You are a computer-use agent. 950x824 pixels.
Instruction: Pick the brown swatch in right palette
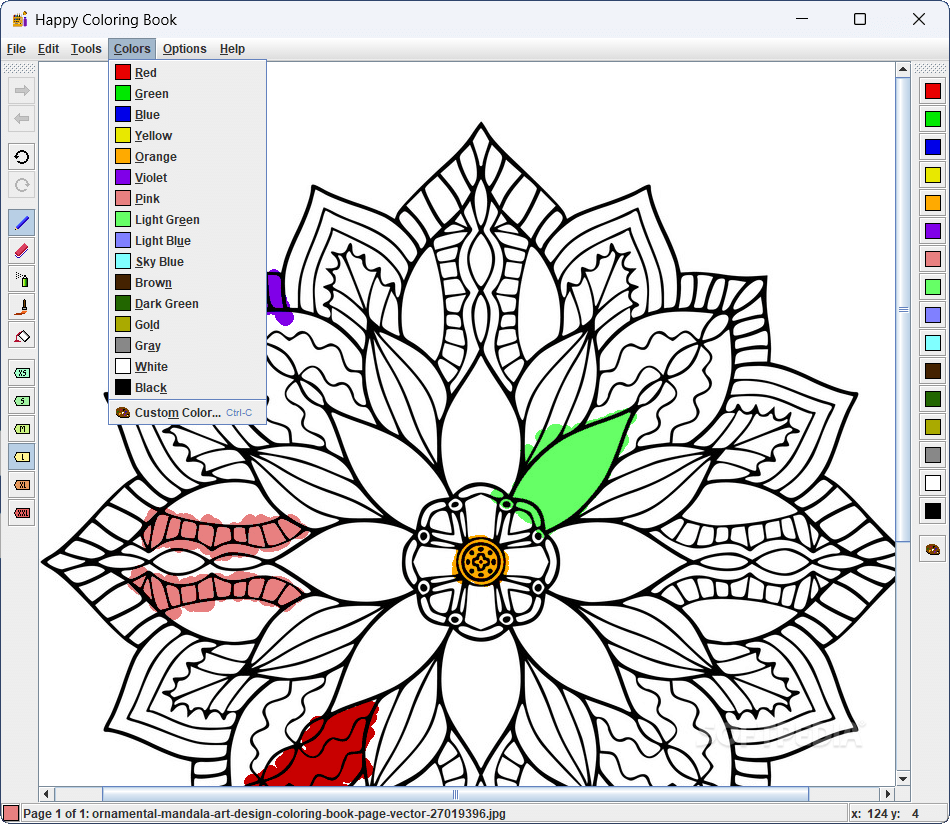(x=932, y=371)
